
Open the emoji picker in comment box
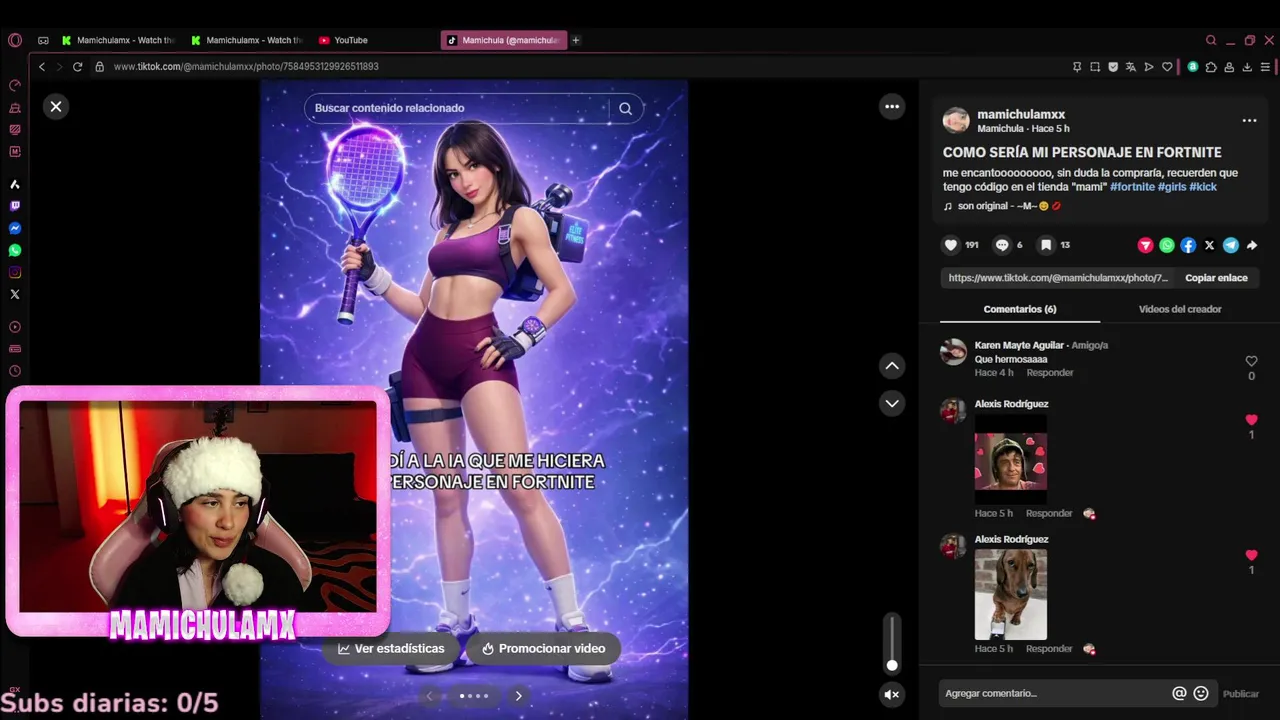tap(1201, 693)
